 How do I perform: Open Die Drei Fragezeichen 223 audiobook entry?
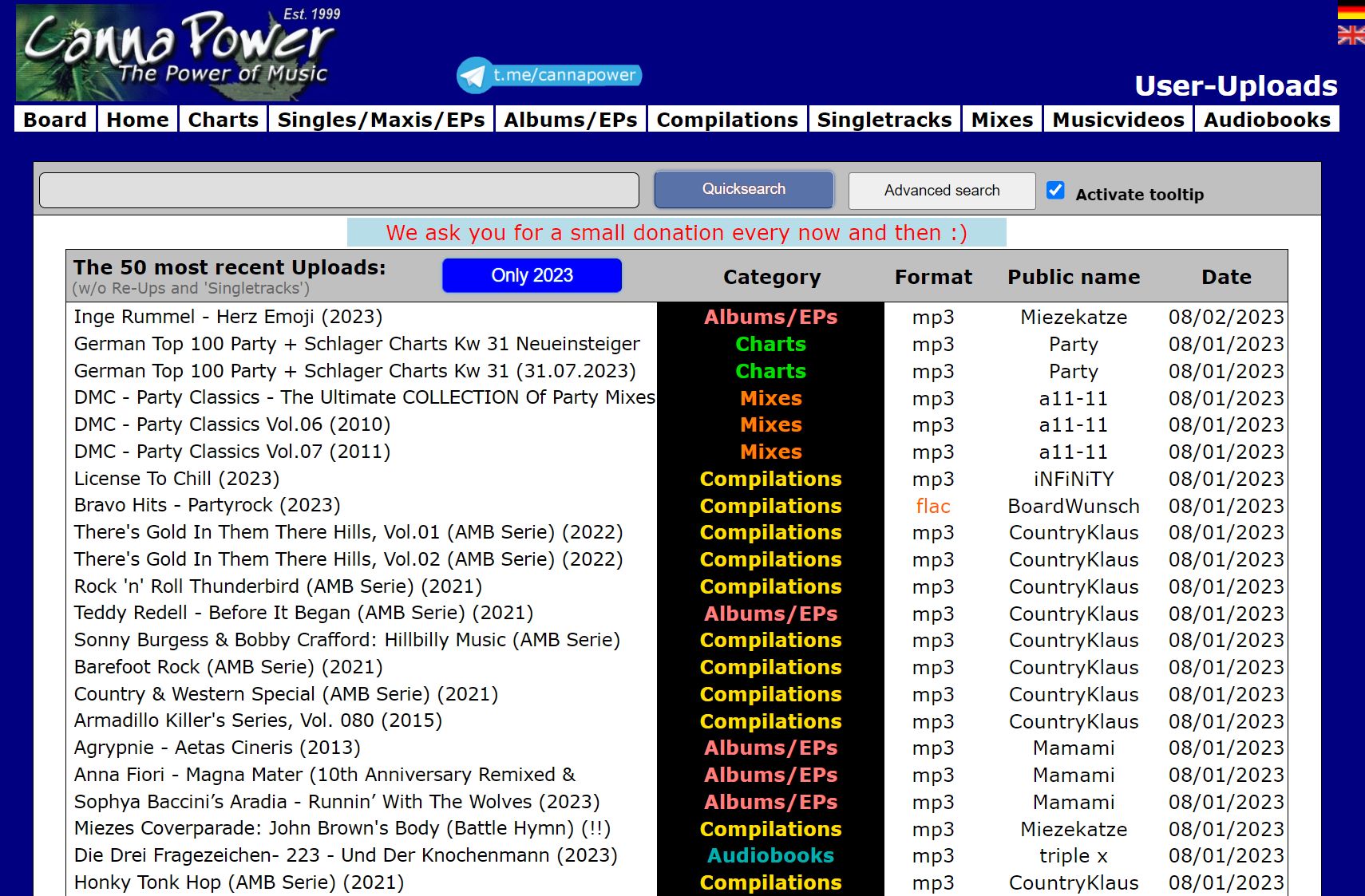point(346,855)
